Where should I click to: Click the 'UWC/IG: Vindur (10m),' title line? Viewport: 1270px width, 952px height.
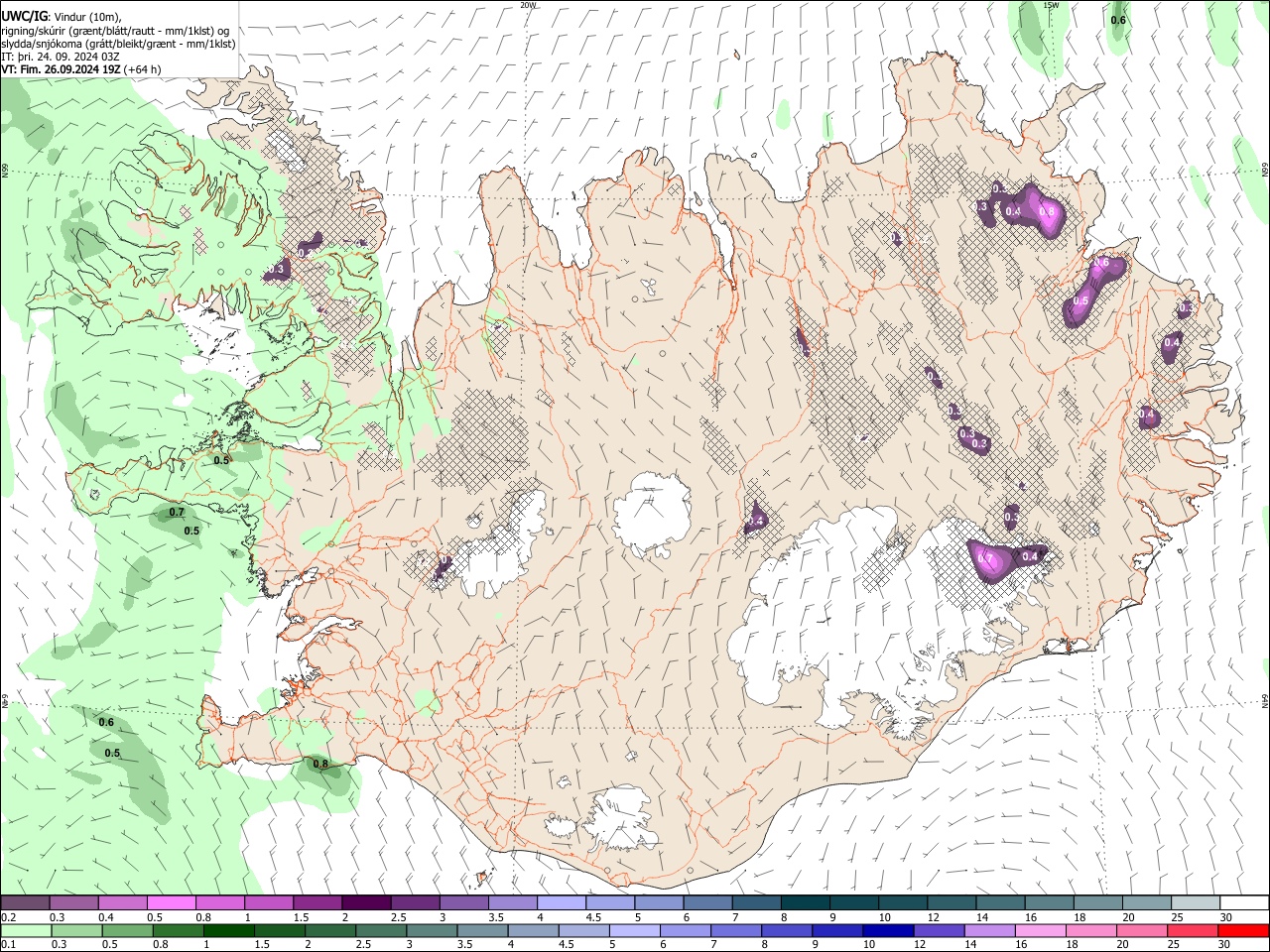click(61, 17)
